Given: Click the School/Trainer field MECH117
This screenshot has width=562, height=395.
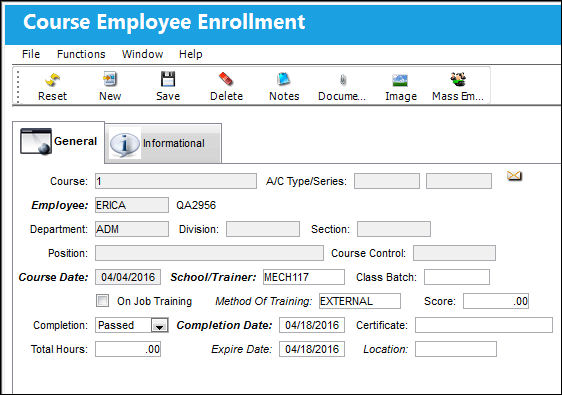Looking at the screenshot, I should click(304, 277).
